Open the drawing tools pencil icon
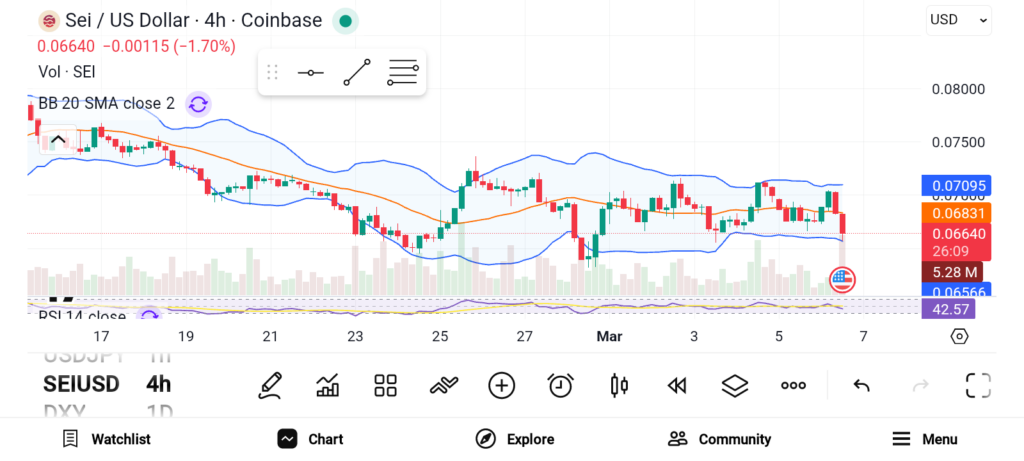Viewport: 1024px width, 461px height. point(269,385)
